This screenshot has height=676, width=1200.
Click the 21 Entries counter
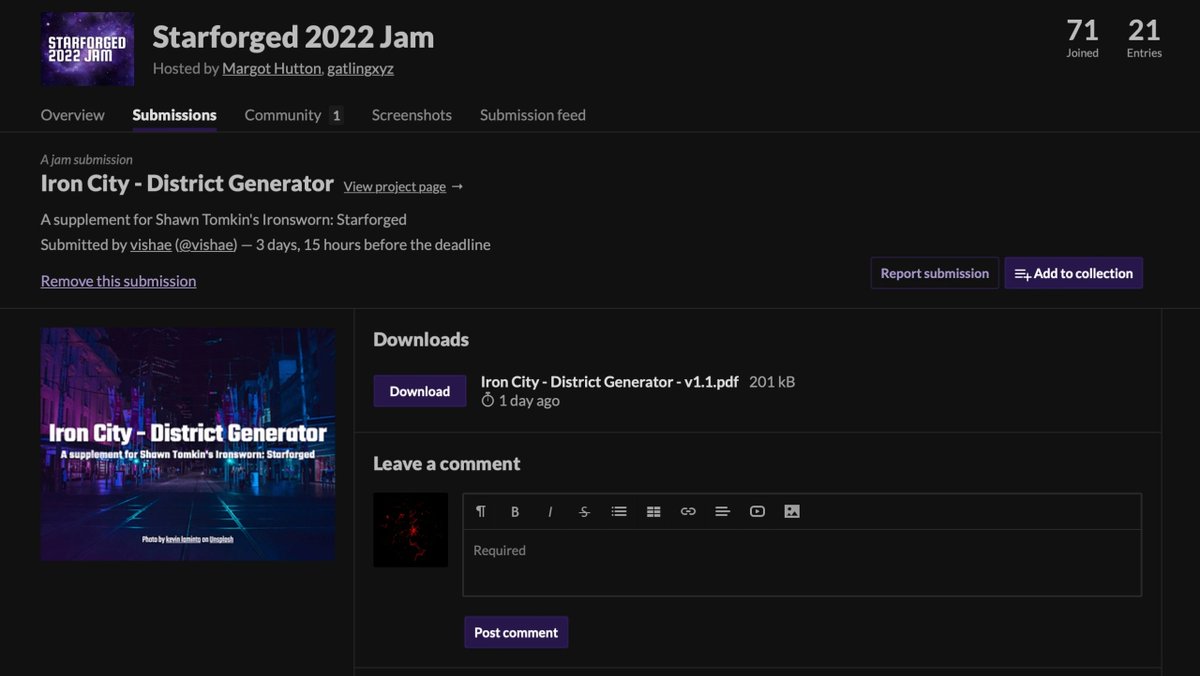click(x=1144, y=38)
